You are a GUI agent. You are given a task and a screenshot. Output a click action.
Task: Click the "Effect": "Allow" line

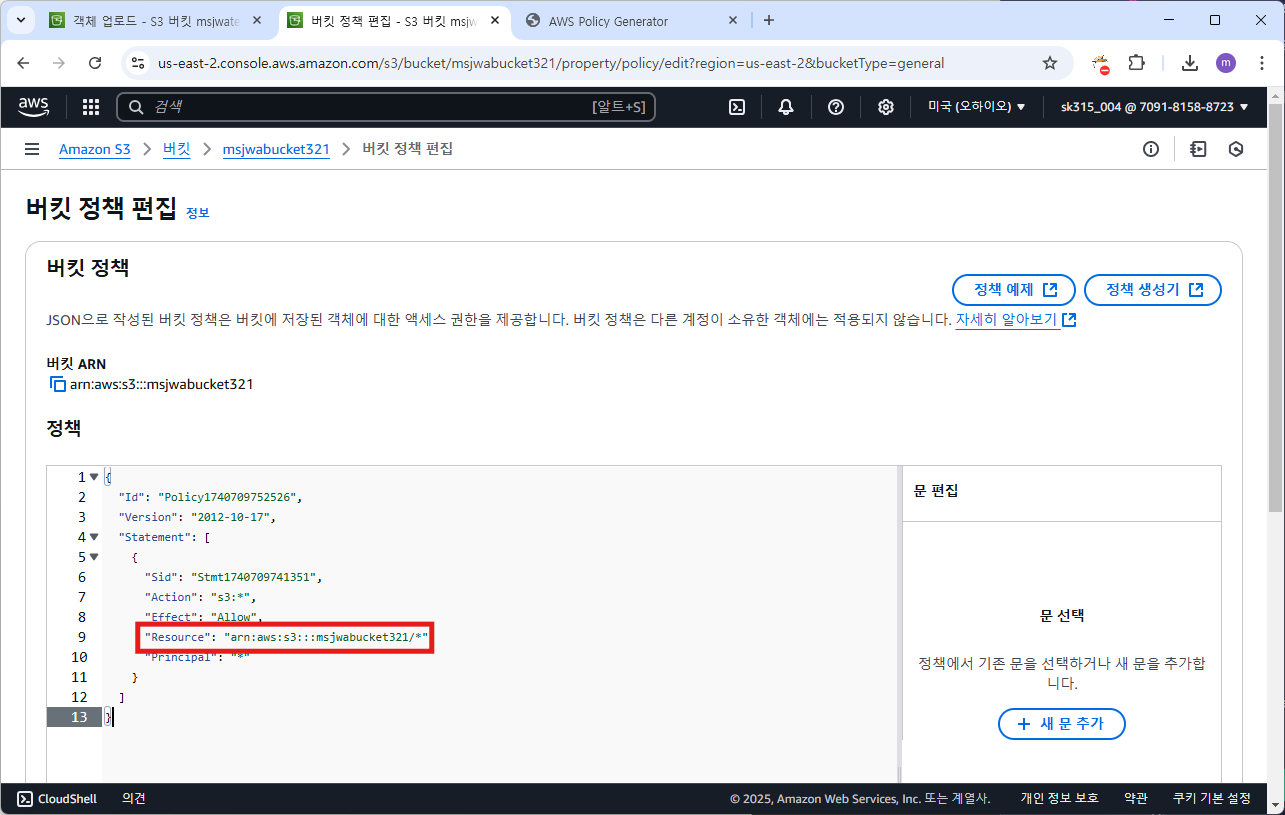pos(204,617)
